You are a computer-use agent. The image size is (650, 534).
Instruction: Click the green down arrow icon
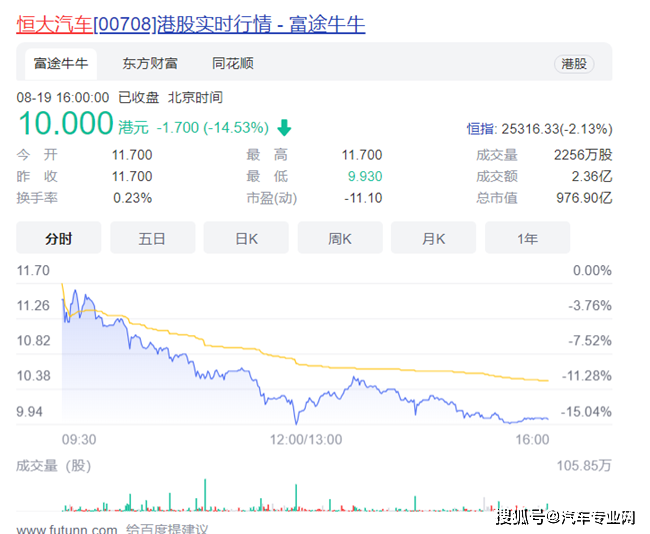284,127
